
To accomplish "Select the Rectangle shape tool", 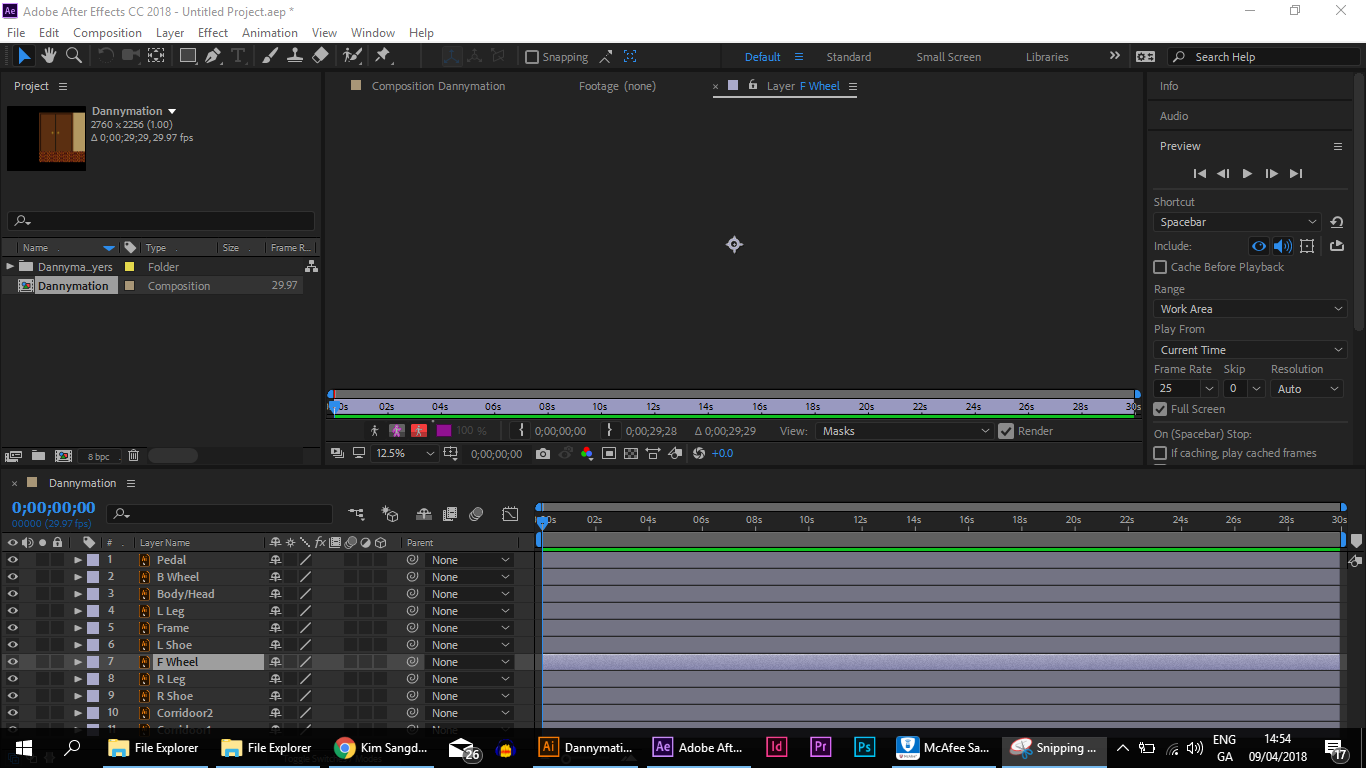I will (x=187, y=56).
